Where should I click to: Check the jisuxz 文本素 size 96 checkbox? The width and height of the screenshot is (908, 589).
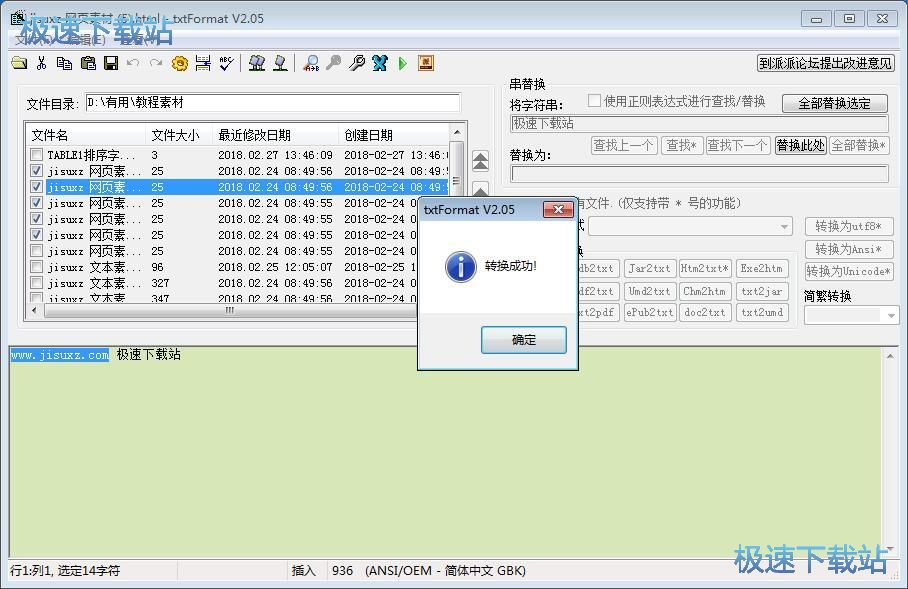pos(36,267)
